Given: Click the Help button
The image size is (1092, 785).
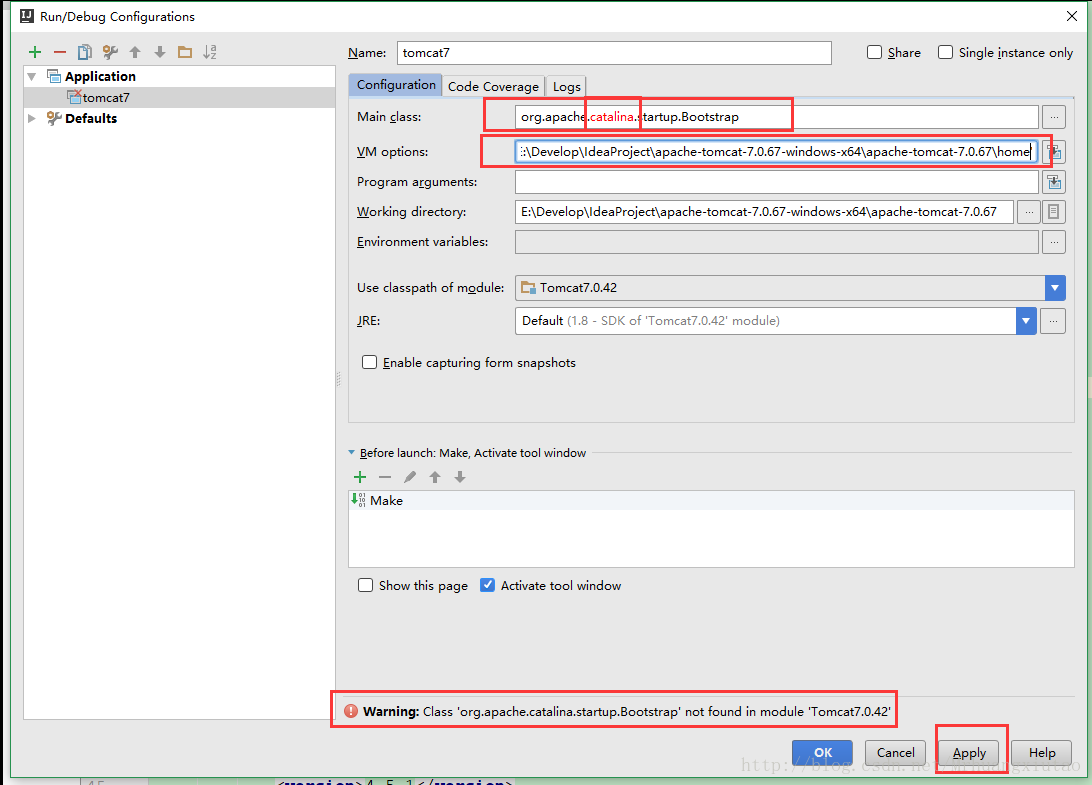Looking at the screenshot, I should [x=1042, y=752].
